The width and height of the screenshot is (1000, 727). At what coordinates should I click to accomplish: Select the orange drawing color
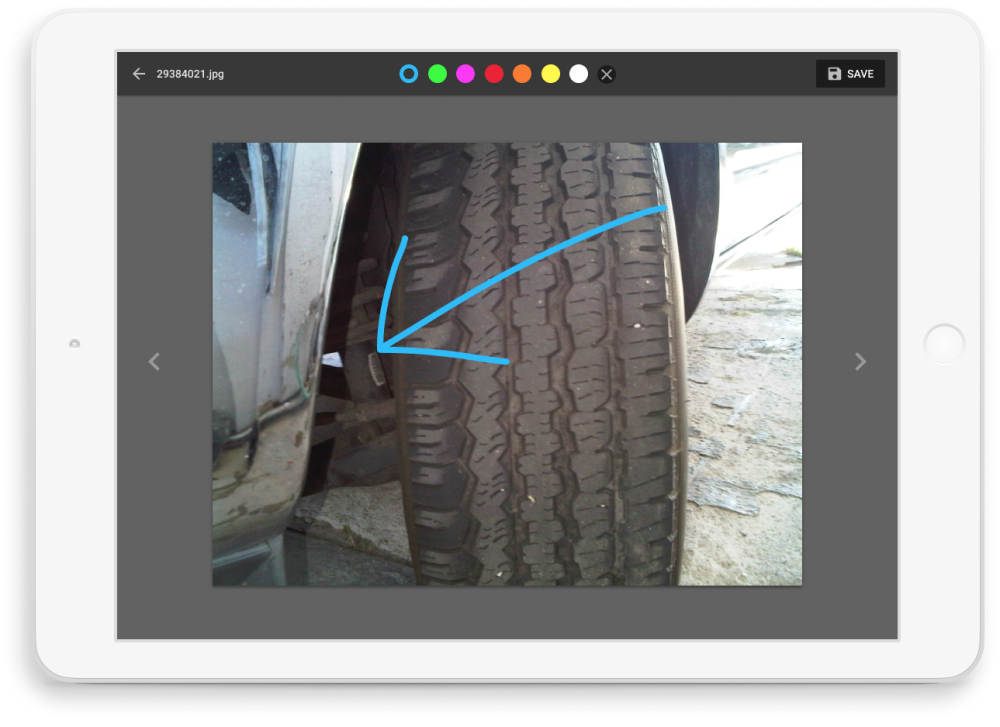coord(521,74)
